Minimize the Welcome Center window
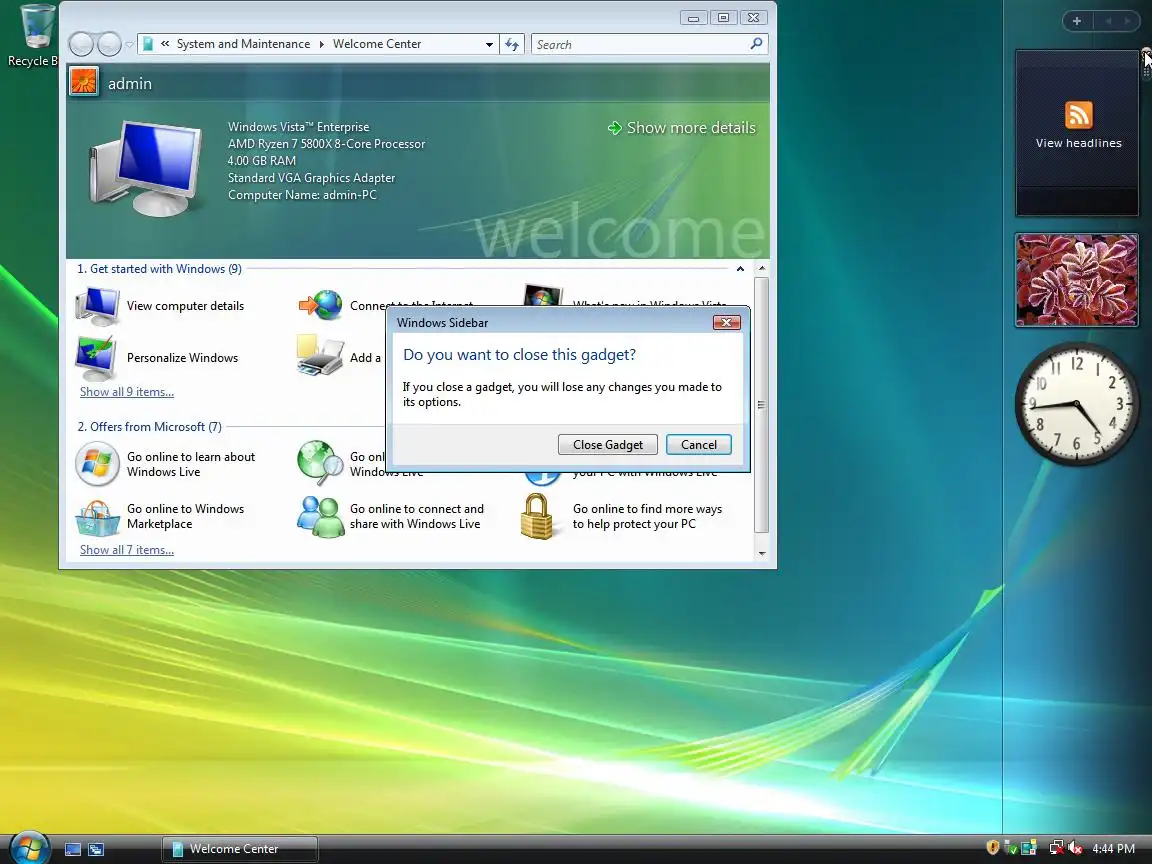Screen dimensions: 1152x864 (x=693, y=18)
